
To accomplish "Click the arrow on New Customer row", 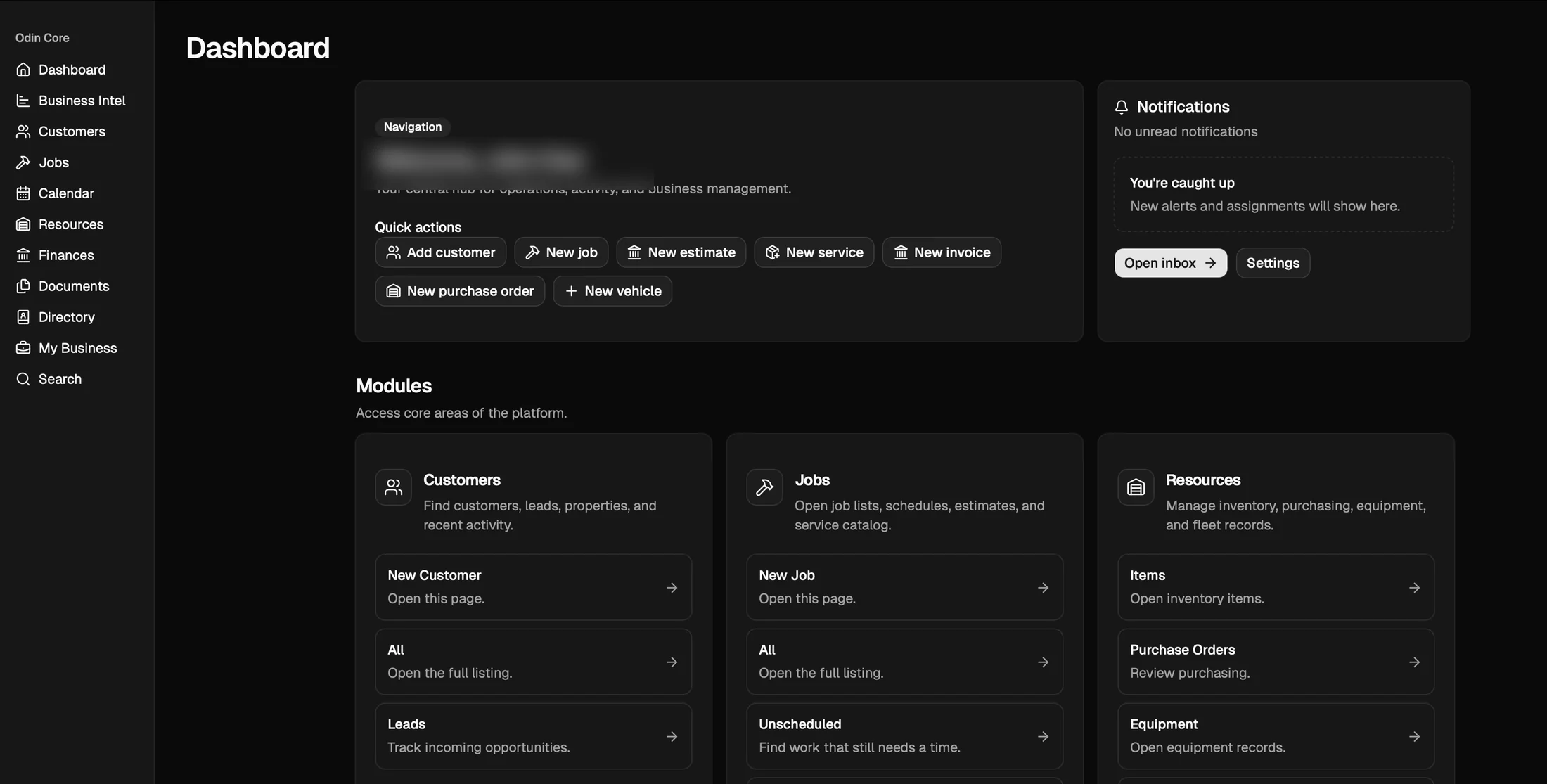I will point(672,587).
